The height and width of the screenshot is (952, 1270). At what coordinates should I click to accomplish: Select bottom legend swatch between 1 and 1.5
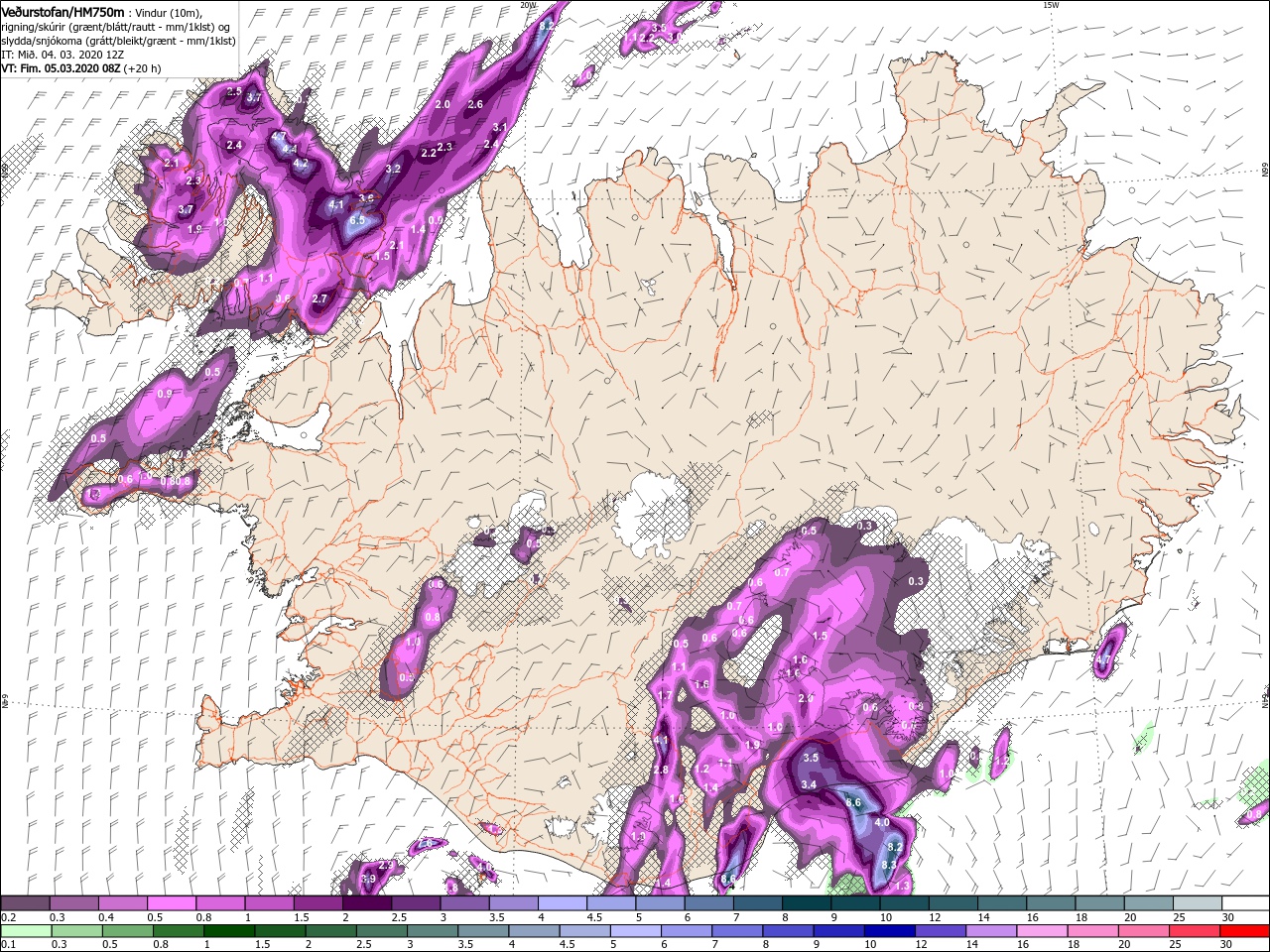click(229, 931)
